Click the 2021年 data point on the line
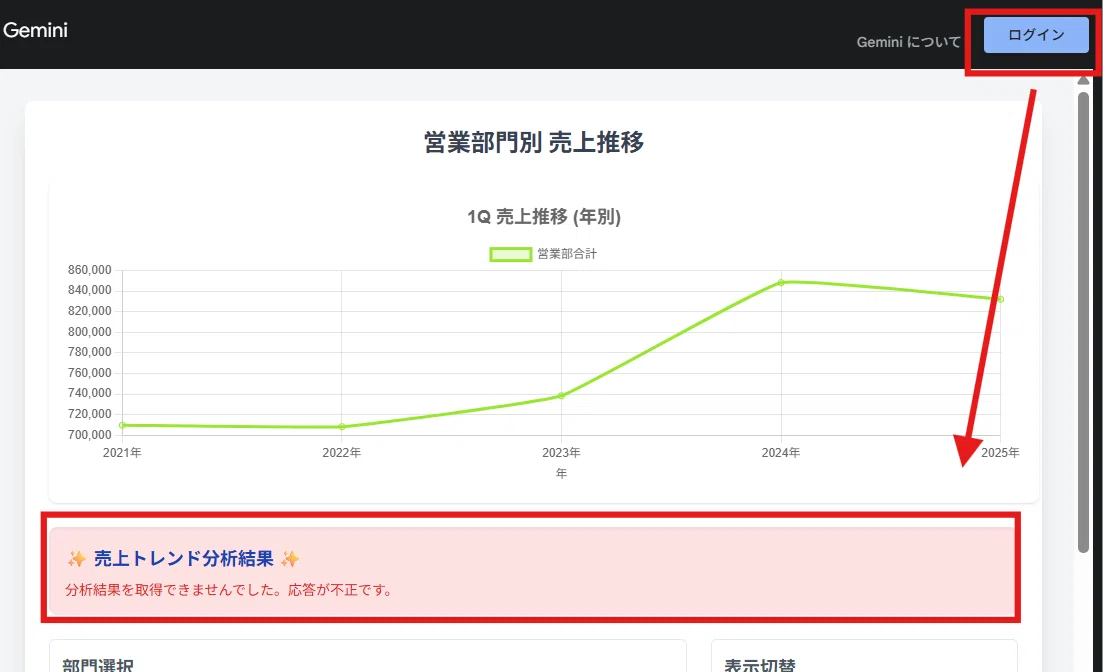This screenshot has width=1103, height=672. point(122,425)
